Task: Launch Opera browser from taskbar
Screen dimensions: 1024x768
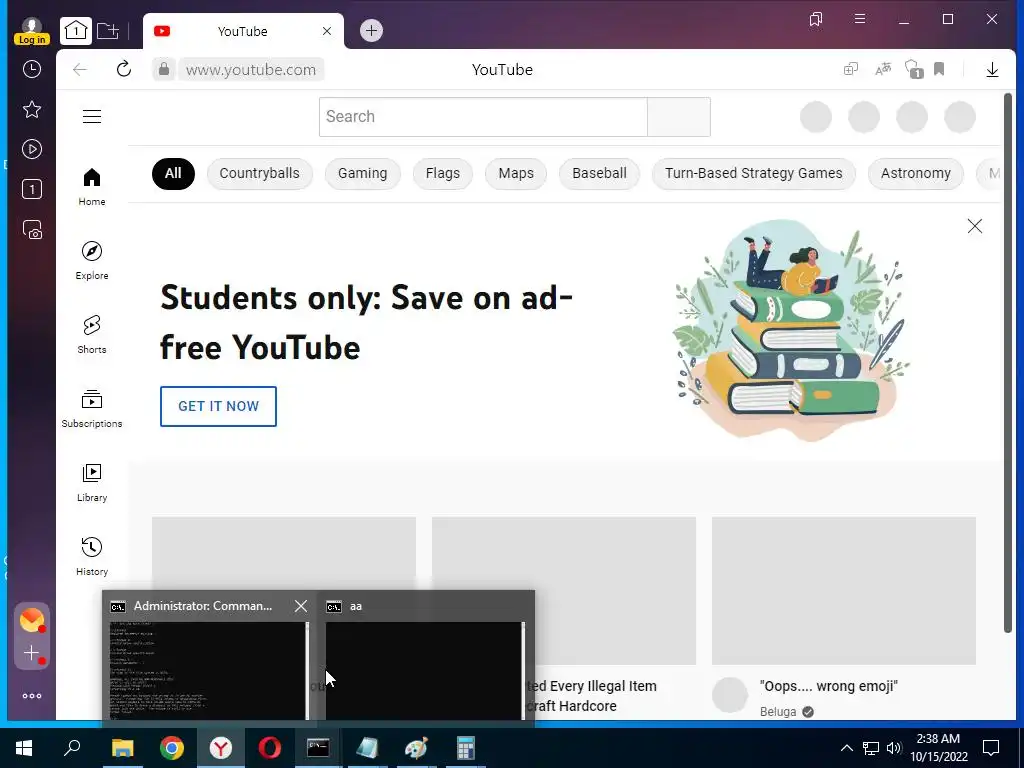Action: pyautogui.click(x=270, y=748)
